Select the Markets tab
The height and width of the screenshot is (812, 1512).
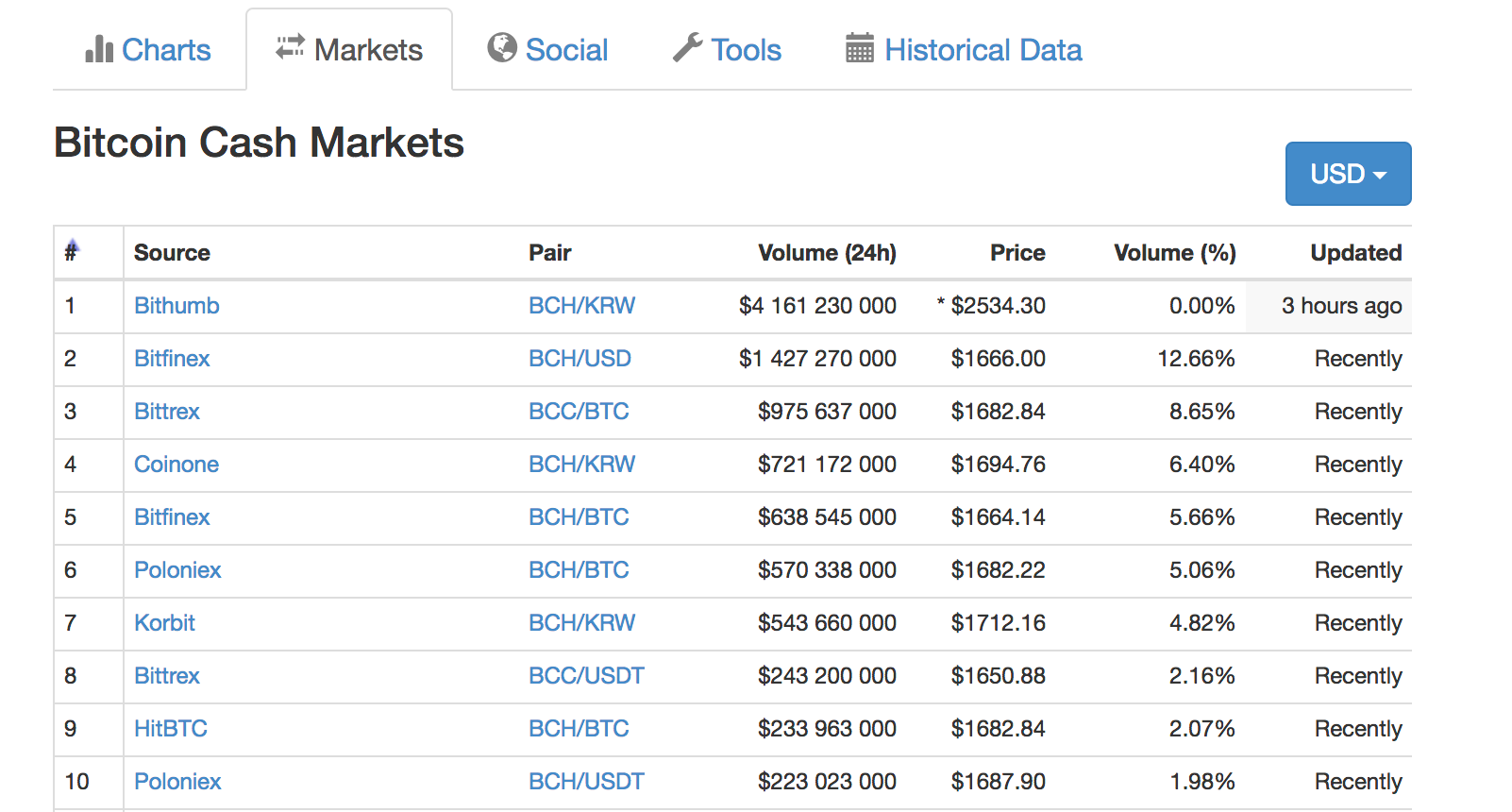[x=349, y=49]
